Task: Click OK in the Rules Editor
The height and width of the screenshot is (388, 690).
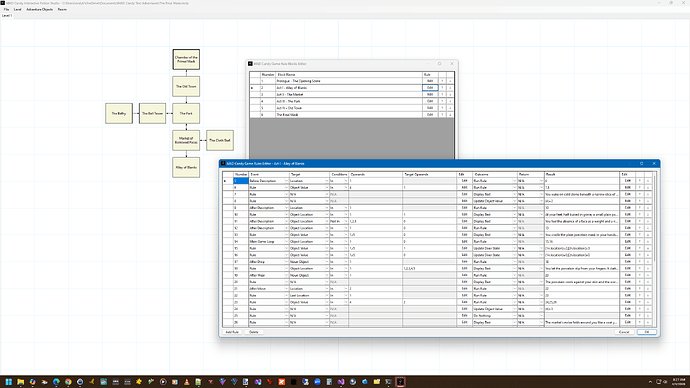Action: pos(647,332)
